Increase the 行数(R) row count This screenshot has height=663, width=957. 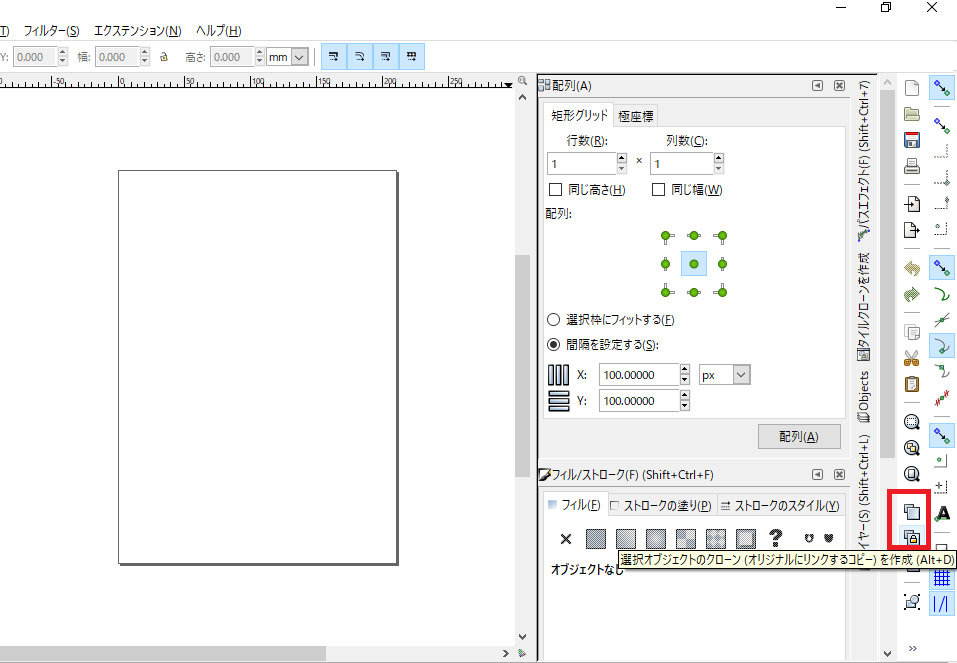[621, 158]
